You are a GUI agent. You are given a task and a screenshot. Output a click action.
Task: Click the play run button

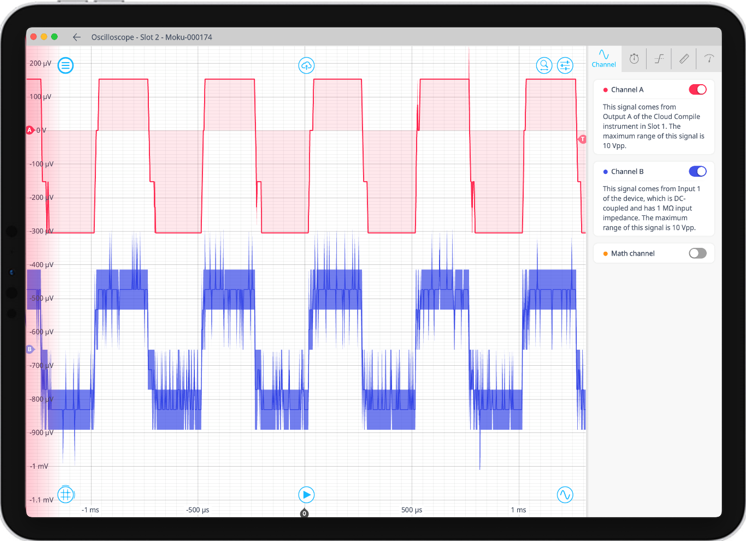(x=306, y=494)
